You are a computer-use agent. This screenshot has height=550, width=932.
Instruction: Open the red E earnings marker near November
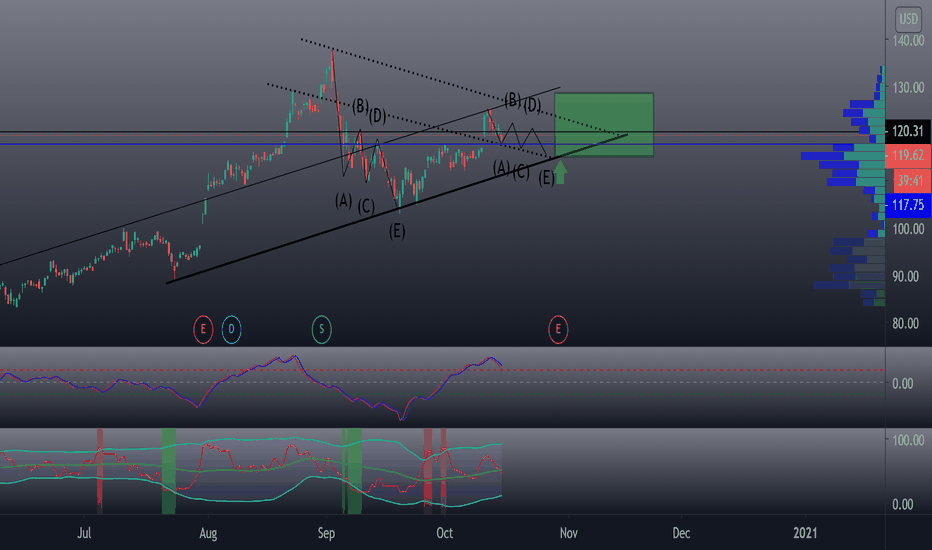click(558, 329)
